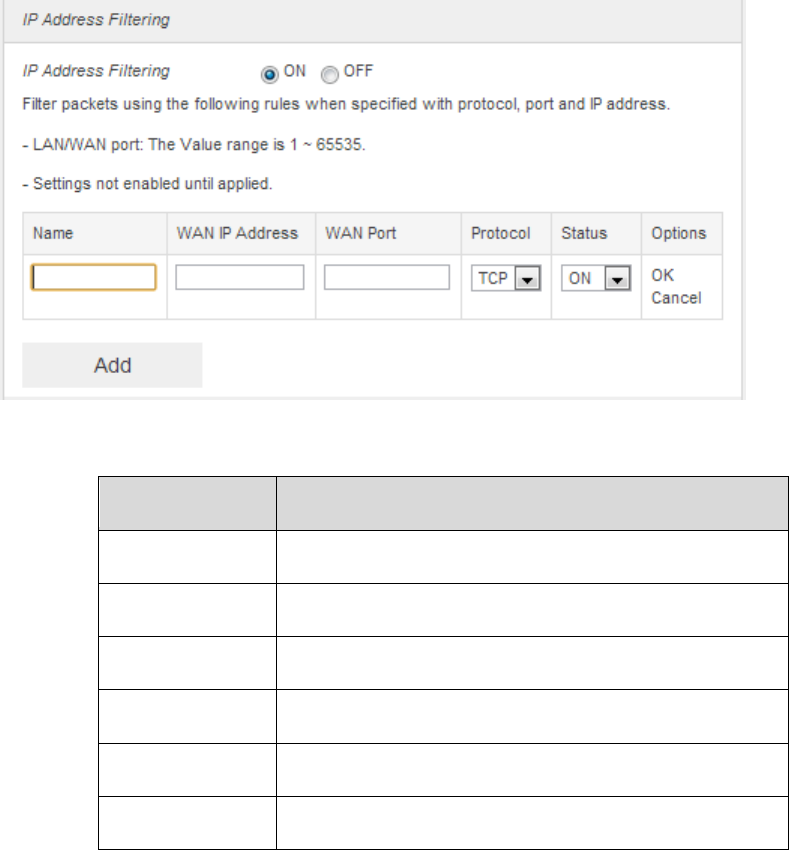789x850 pixels.
Task: Click the Name column header
Action: coord(53,233)
